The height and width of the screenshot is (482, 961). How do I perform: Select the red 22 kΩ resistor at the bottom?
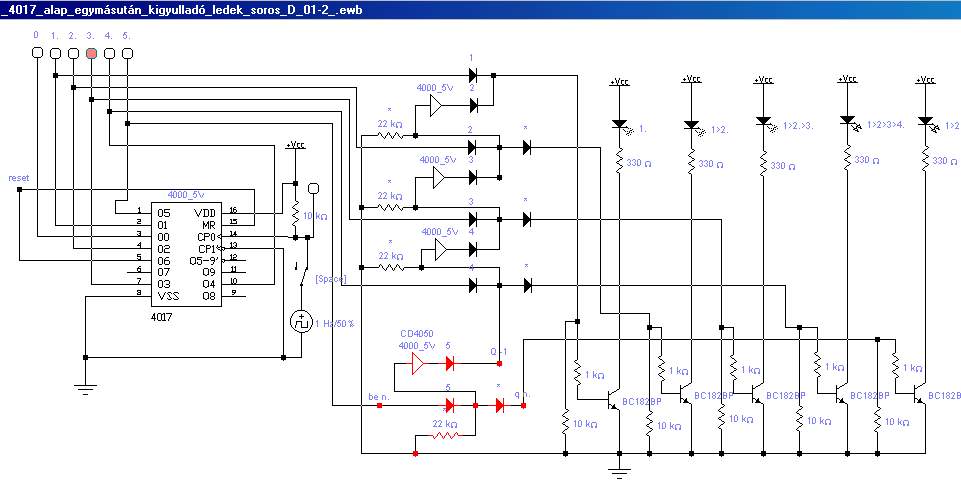click(445, 436)
